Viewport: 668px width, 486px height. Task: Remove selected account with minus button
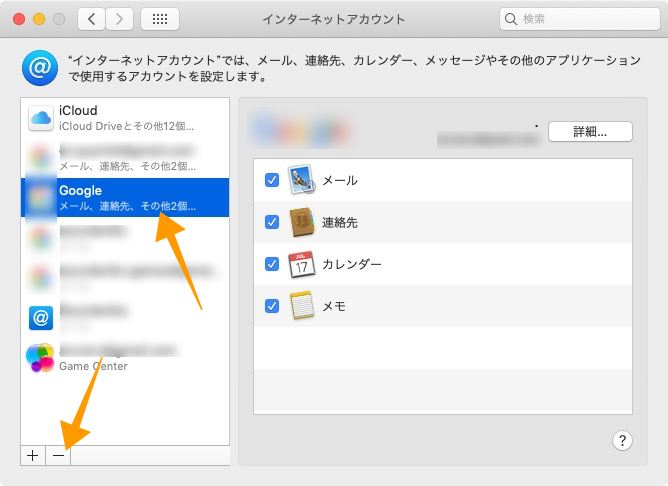(58, 455)
